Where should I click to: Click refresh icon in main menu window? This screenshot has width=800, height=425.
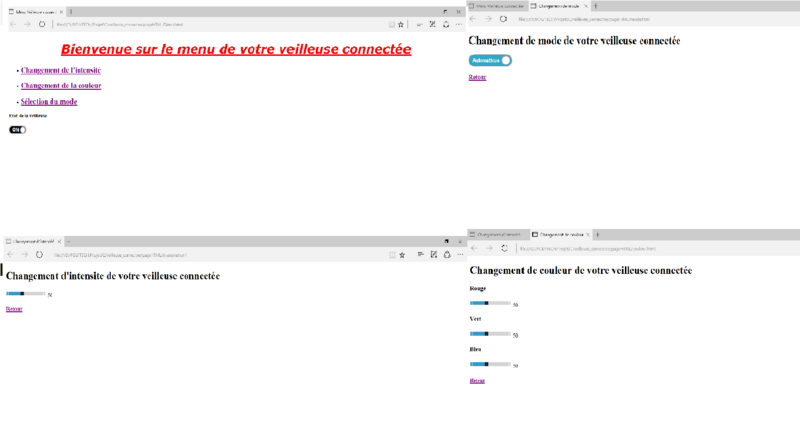click(42, 23)
